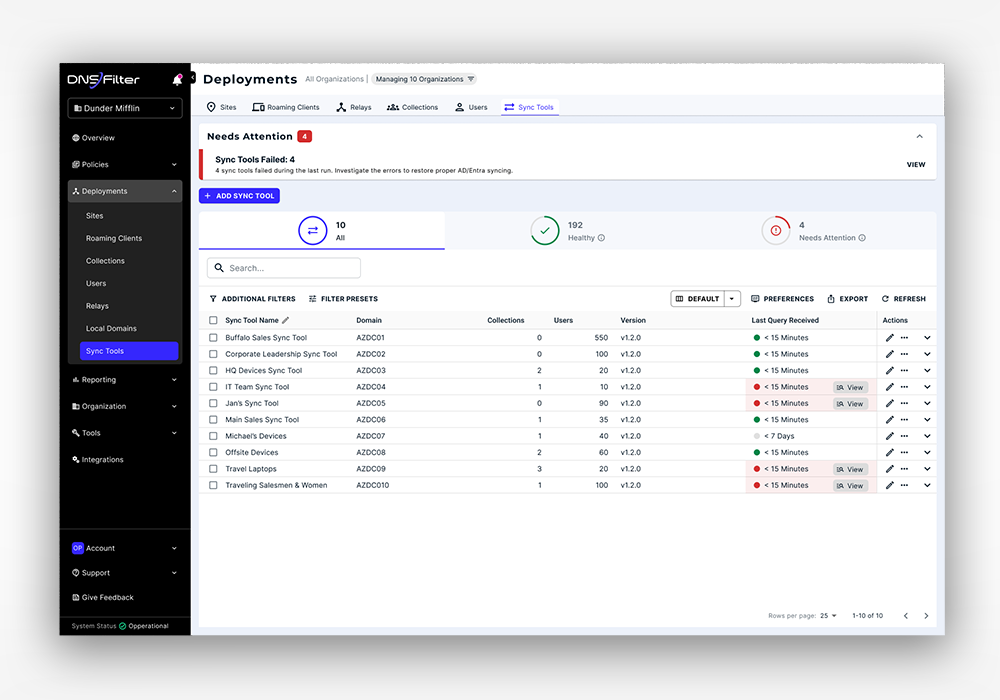Click the search magnifier icon
Screen dimensions: 1000x700
(x=219, y=268)
